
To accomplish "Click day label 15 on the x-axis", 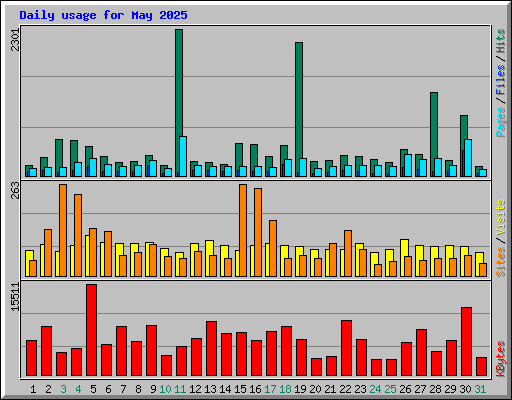I will coord(240,389).
